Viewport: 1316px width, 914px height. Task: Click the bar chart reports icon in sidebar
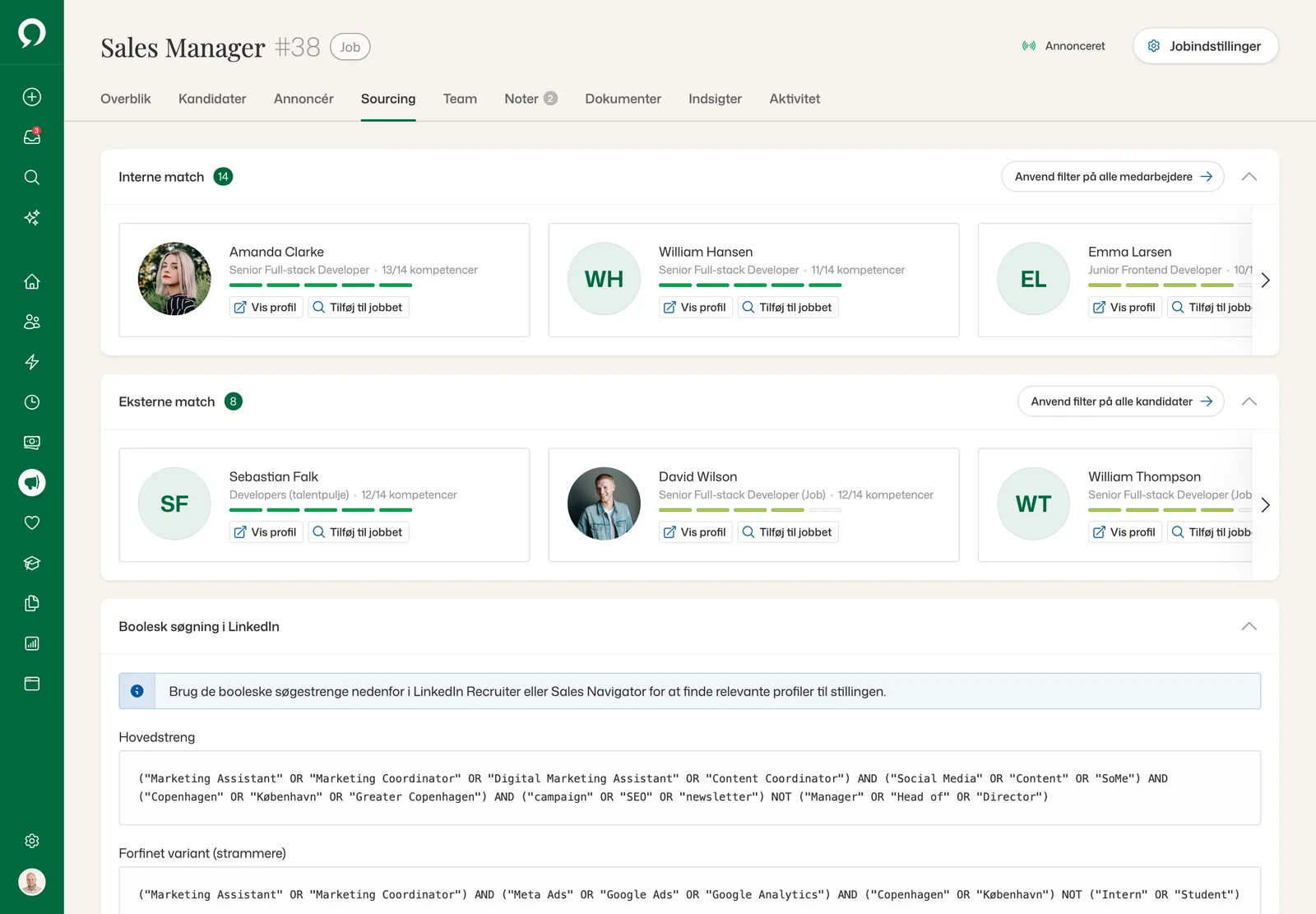point(32,643)
